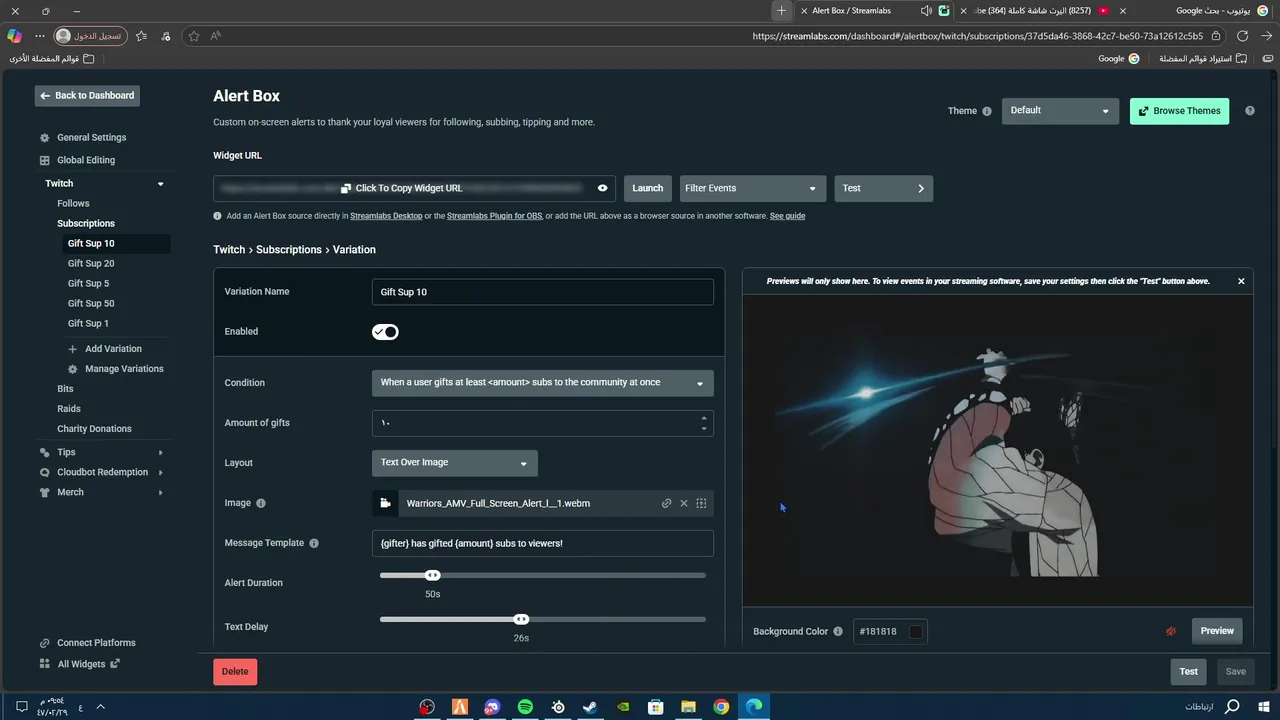Click the browser refresh button
Viewport: 1280px width, 720px height.
pos(1242,35)
